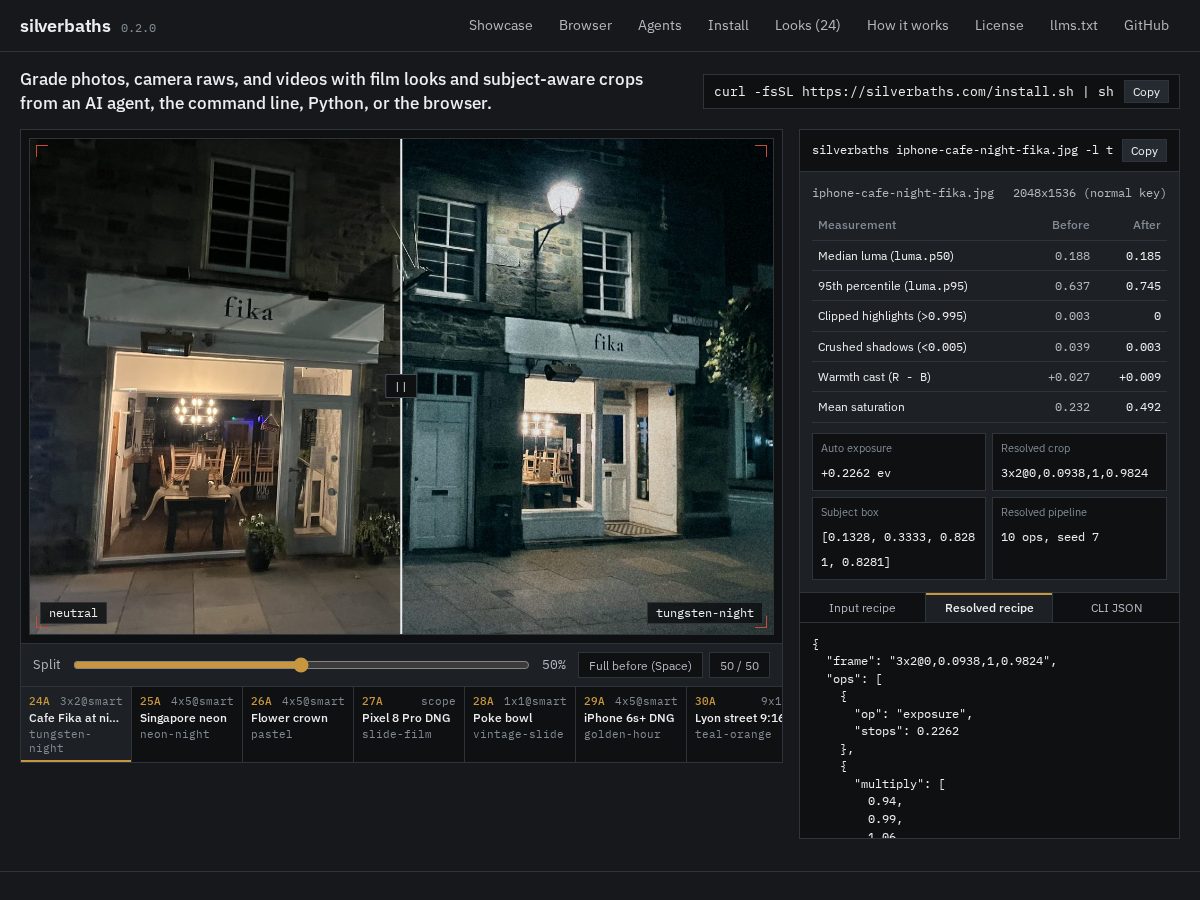Click the 95th percentile (luma.p95) row

click(x=989, y=286)
